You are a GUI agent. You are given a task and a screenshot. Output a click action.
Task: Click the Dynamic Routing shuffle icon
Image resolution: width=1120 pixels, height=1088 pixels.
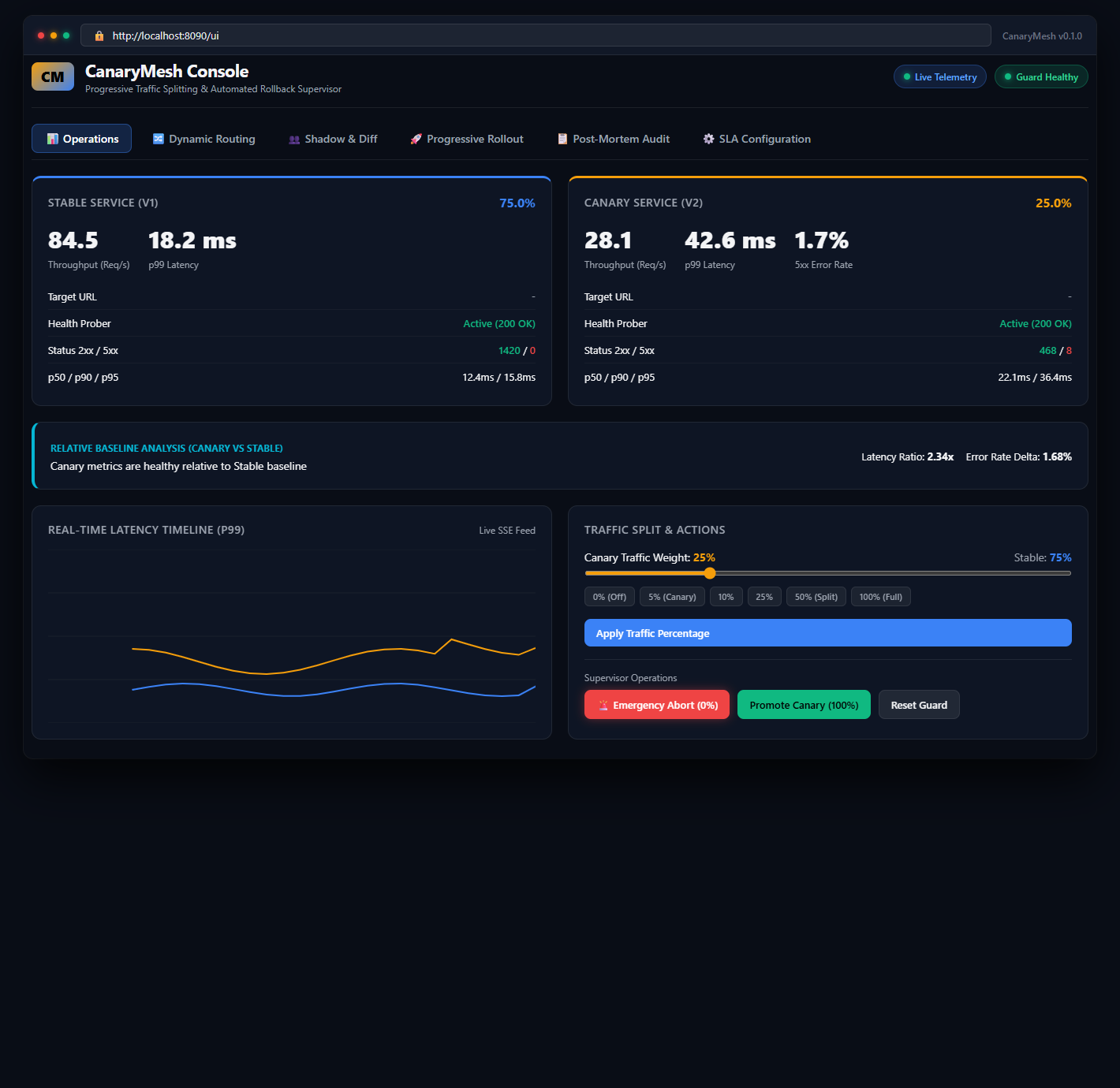tap(159, 139)
